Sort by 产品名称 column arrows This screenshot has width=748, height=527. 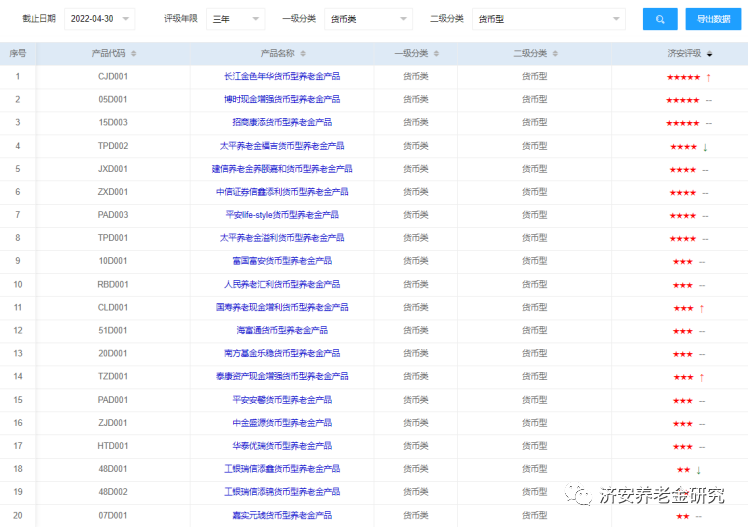pos(303,53)
